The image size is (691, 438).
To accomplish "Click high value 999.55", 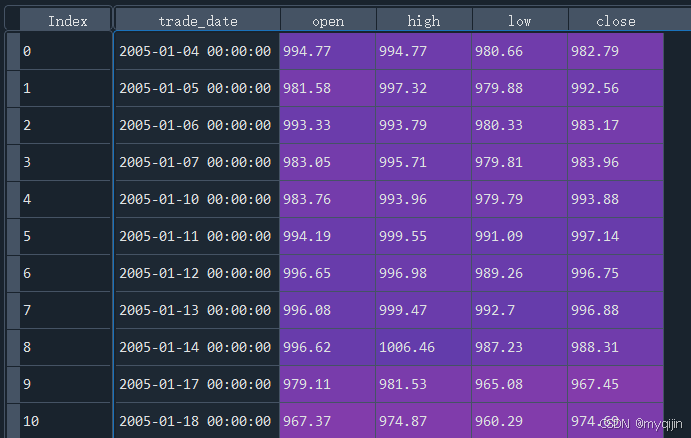I will (x=424, y=236).
